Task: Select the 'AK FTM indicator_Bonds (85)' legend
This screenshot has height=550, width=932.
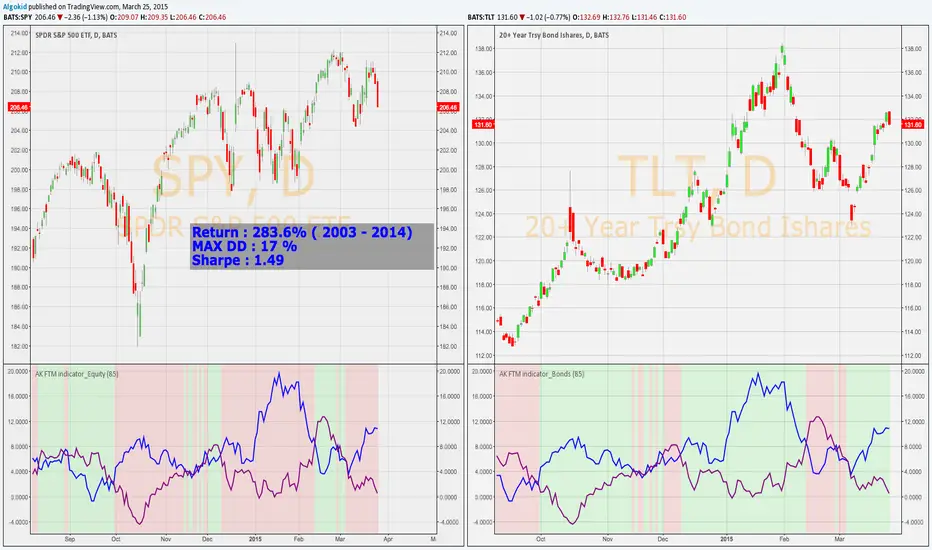Action: 541,374
